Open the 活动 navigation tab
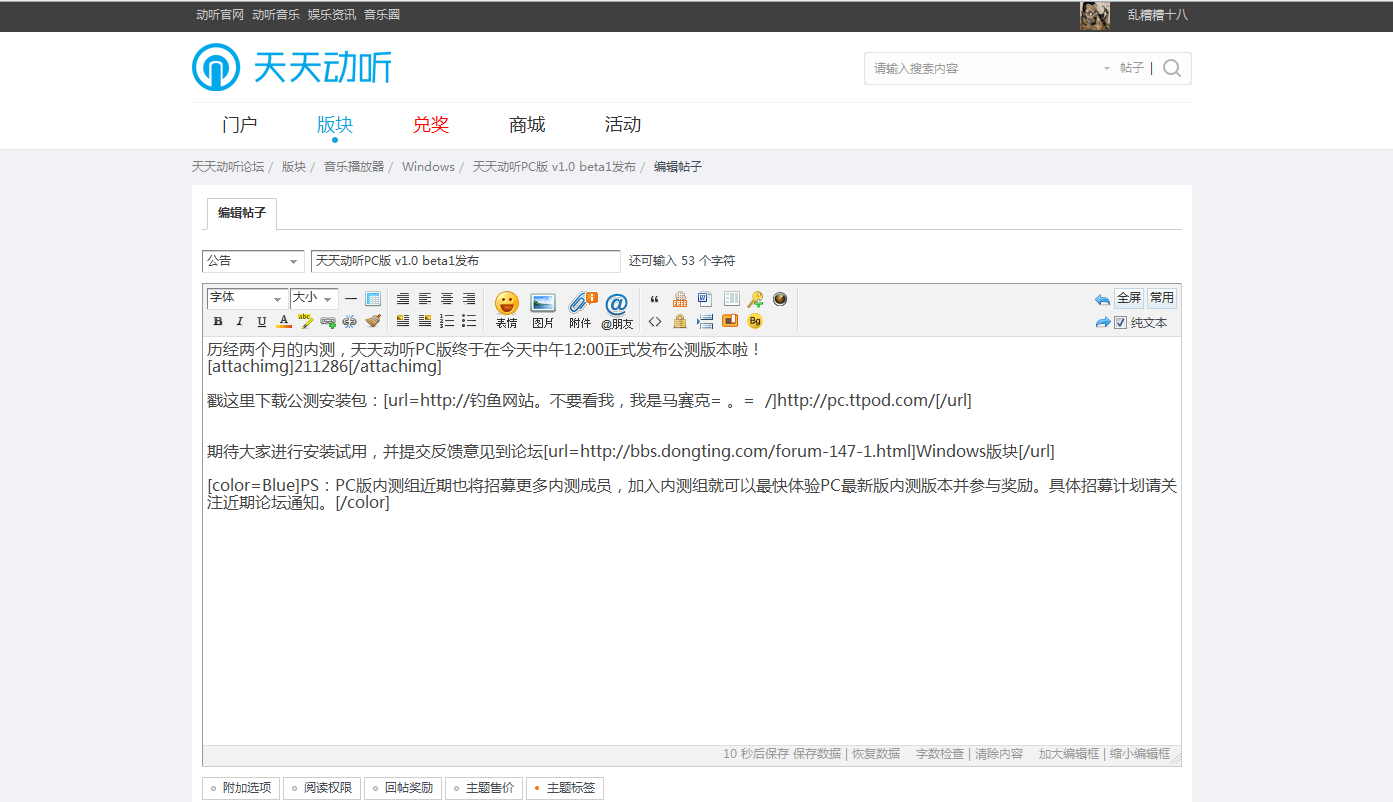Screen dimensions: 1393x802 (x=623, y=125)
